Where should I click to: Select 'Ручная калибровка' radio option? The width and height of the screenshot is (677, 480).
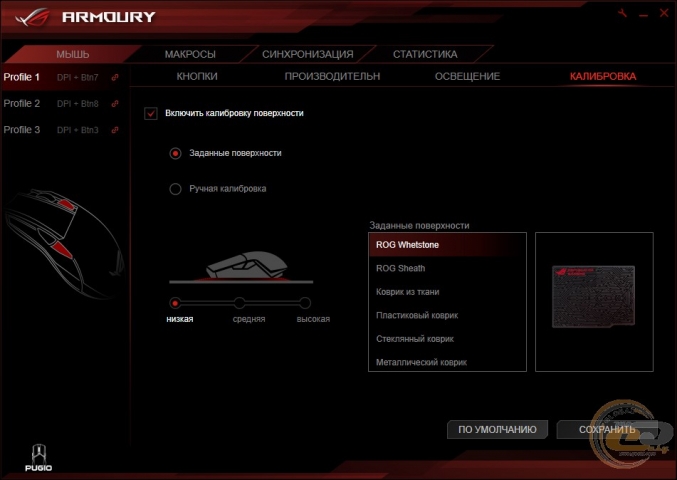[175, 189]
